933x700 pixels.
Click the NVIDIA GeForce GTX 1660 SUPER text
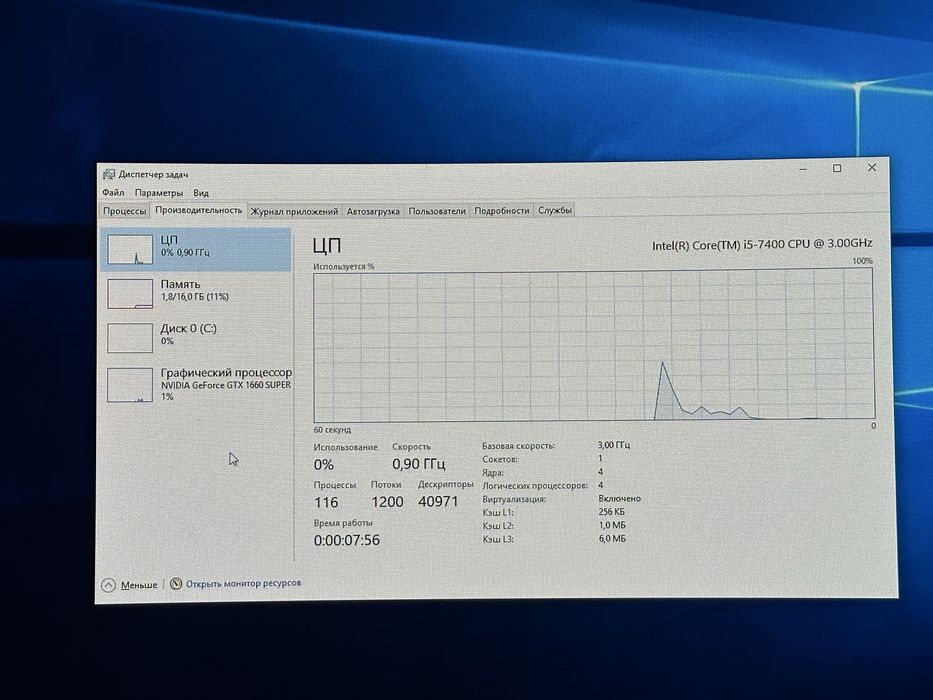pos(226,385)
